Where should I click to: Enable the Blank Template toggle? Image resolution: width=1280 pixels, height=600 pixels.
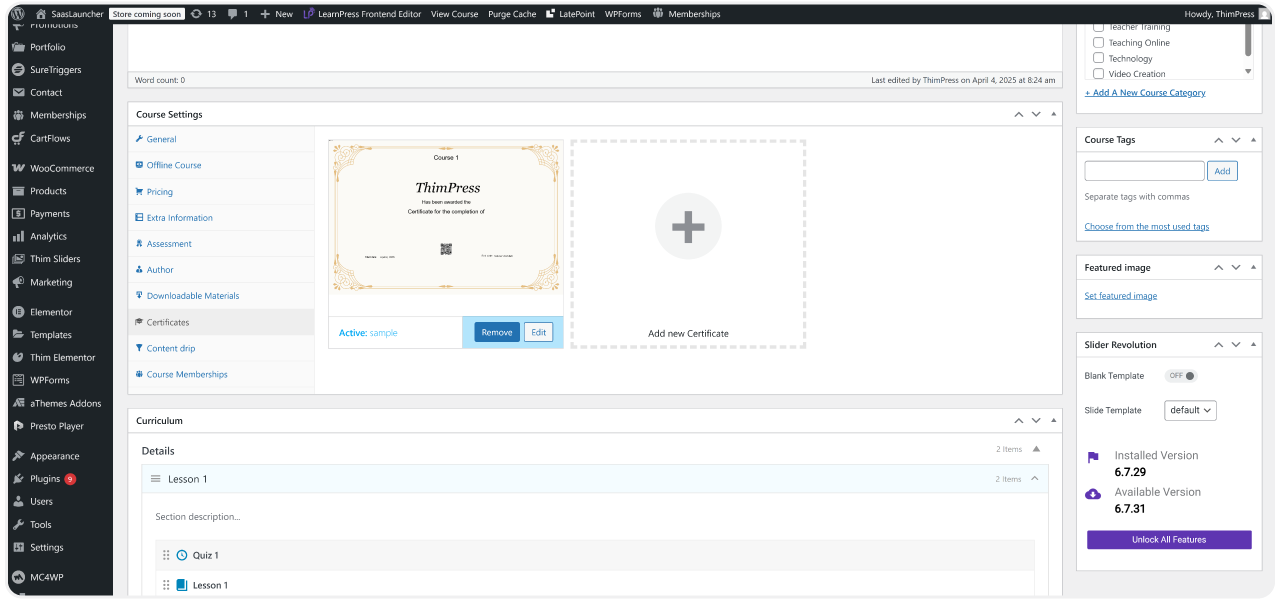(1180, 375)
